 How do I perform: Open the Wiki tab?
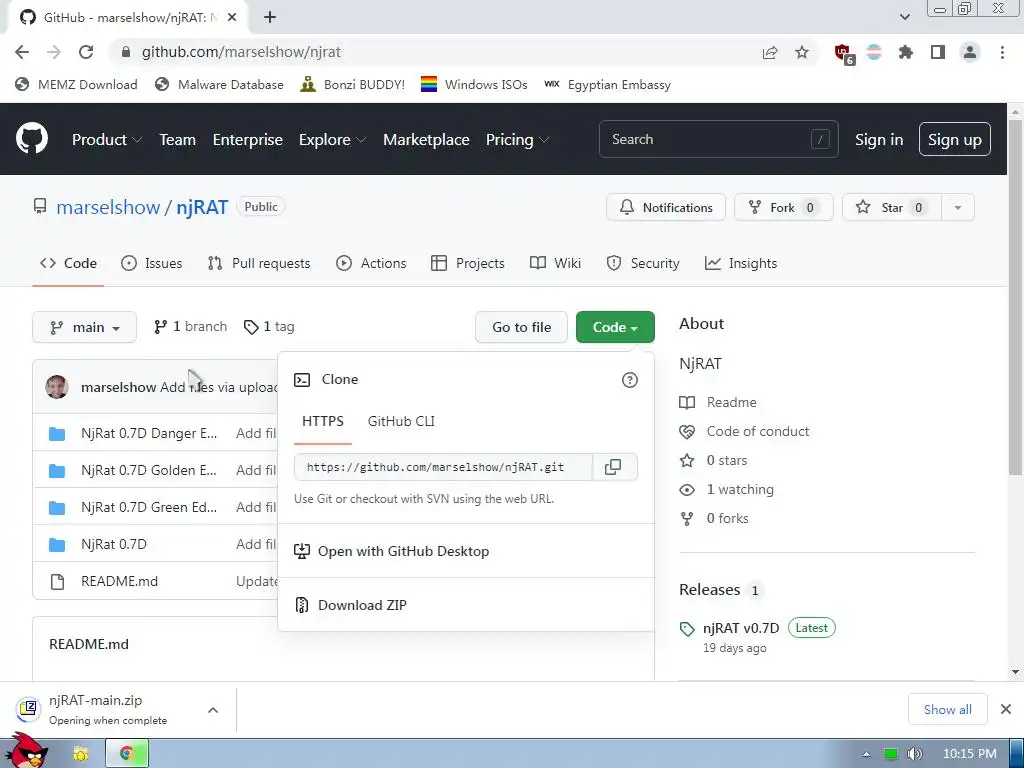pyautogui.click(x=555, y=263)
